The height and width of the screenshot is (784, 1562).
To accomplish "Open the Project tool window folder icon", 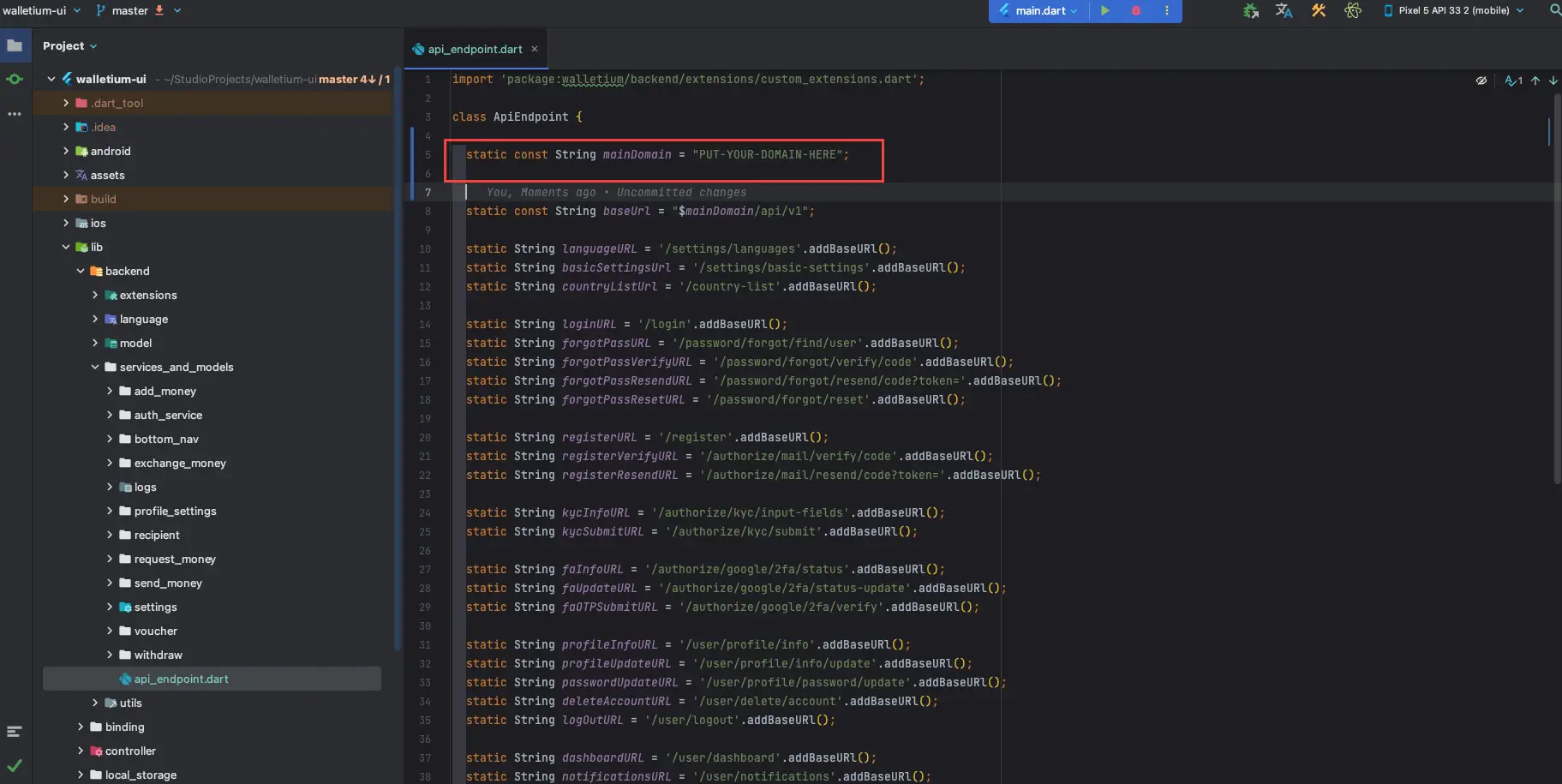I will [x=15, y=45].
